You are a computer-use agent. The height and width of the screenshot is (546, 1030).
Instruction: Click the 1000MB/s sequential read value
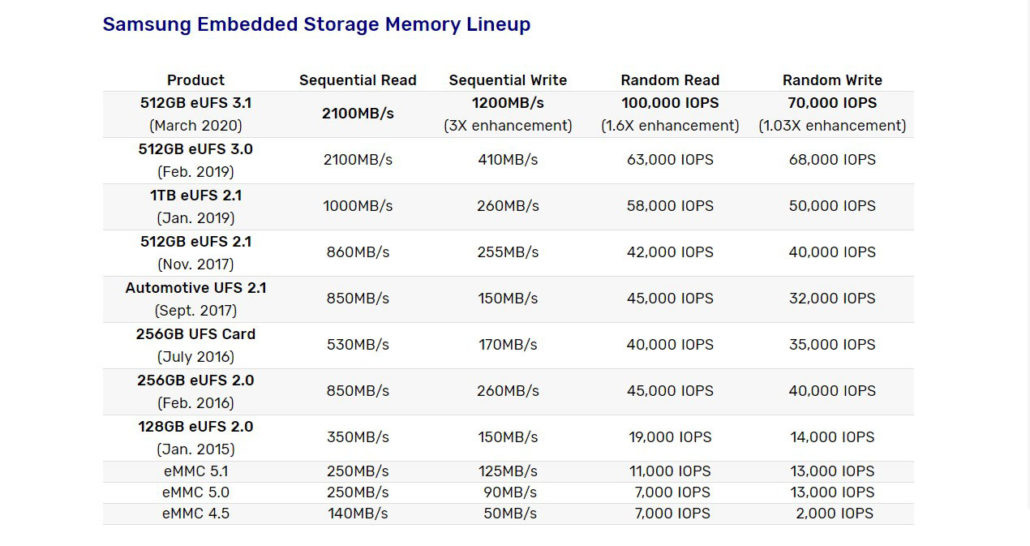[358, 206]
